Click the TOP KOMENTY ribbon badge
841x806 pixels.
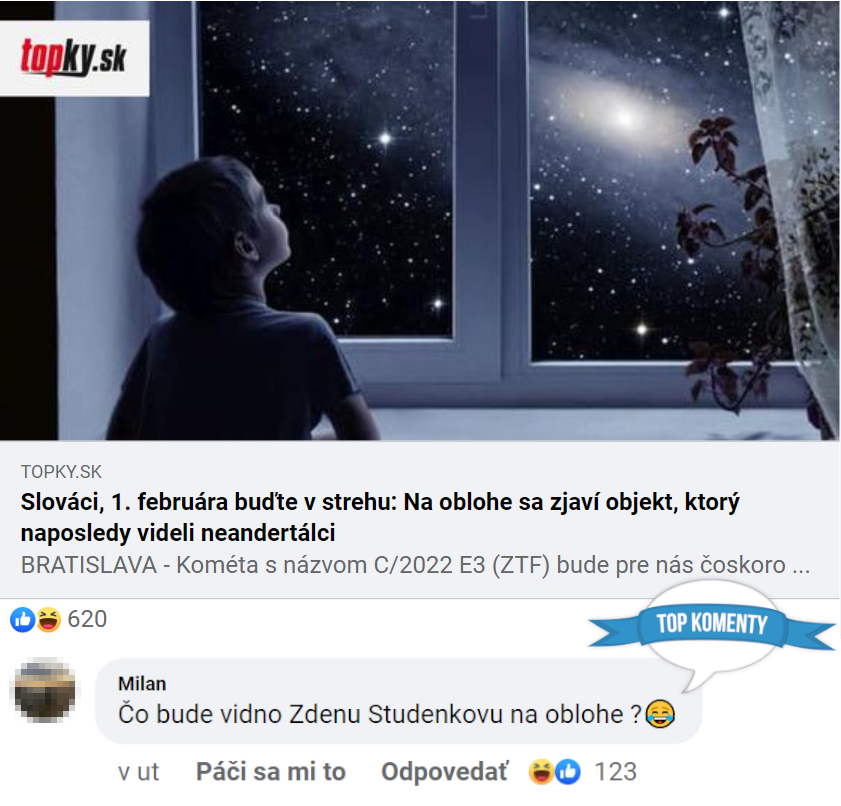(712, 624)
